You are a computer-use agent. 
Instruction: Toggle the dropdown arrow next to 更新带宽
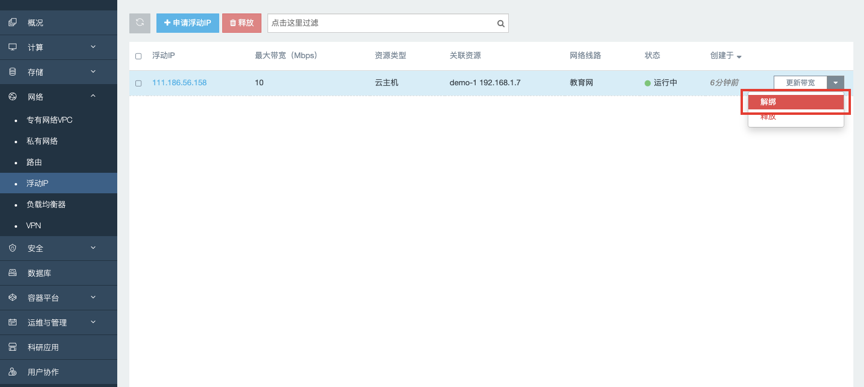point(836,83)
